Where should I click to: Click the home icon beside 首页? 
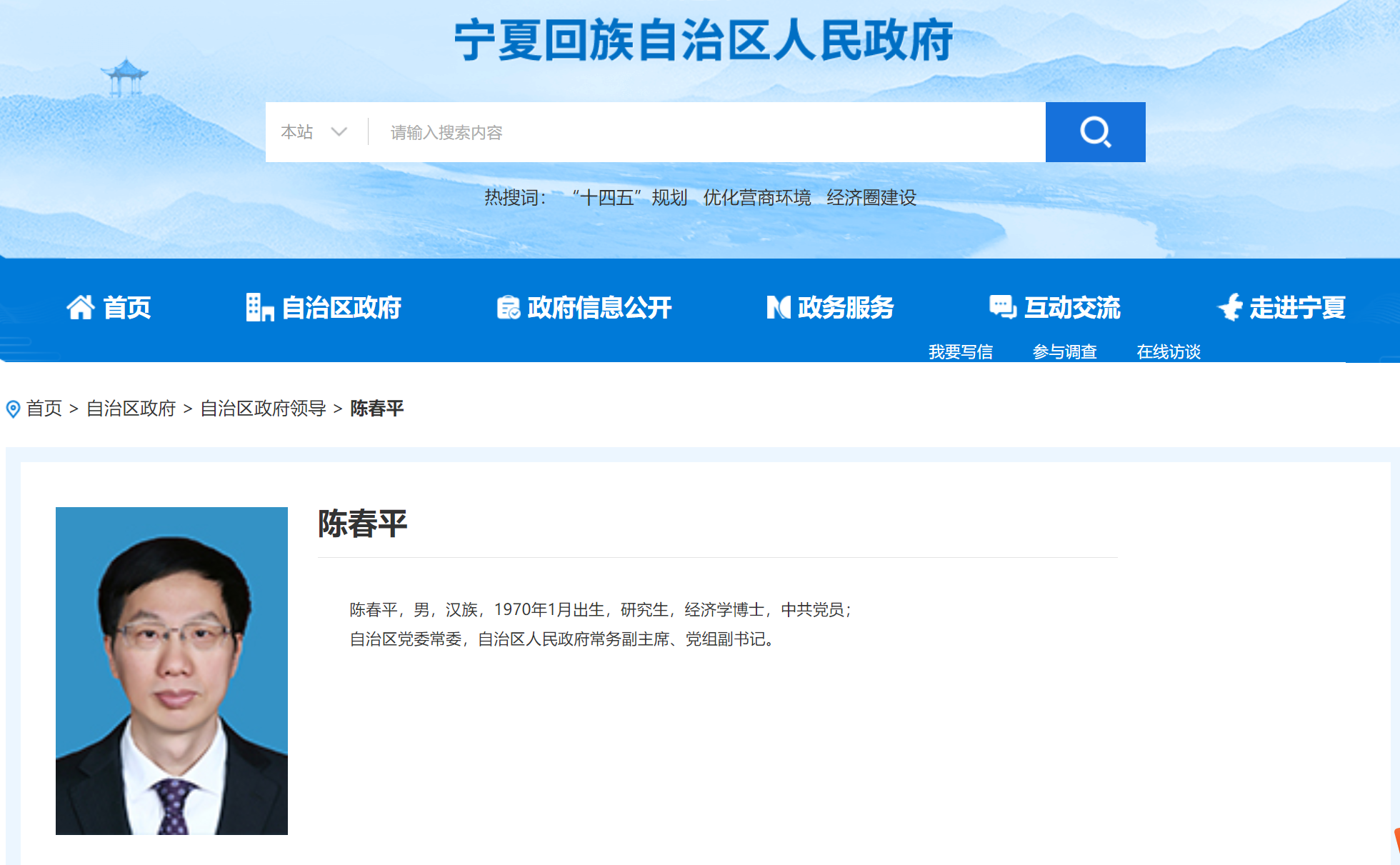click(x=81, y=307)
